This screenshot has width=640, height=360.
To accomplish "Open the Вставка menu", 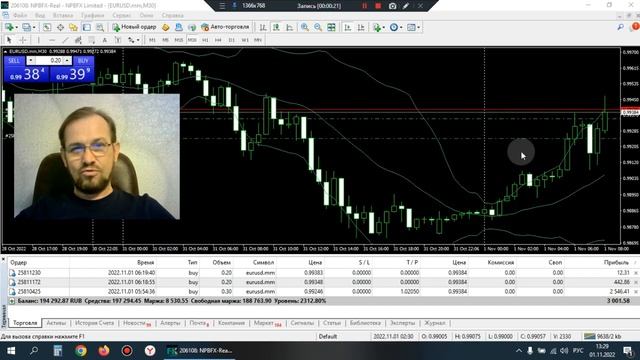I will point(63,15).
